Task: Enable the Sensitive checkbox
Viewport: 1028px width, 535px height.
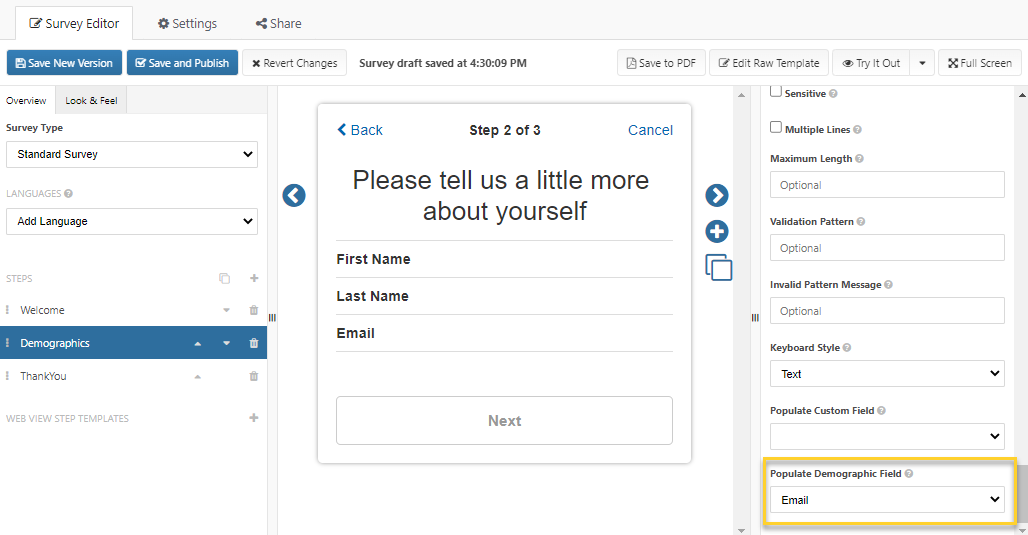Action: [776, 92]
